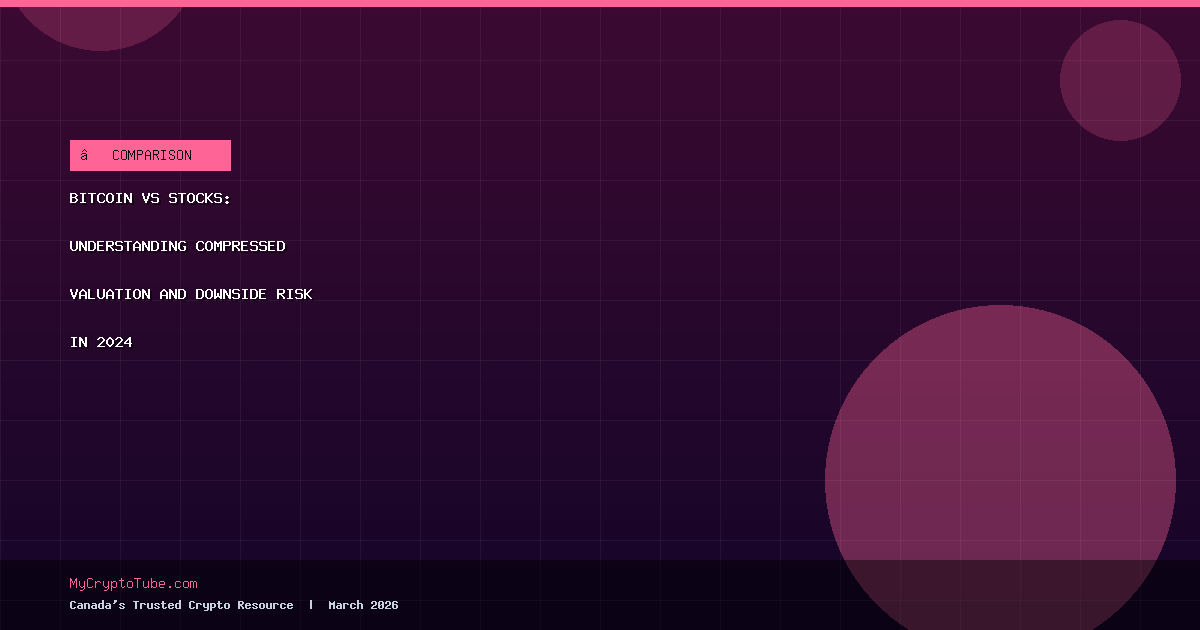Select the "IN 2024" headline line
This screenshot has height=630, width=1200.
(x=100, y=342)
